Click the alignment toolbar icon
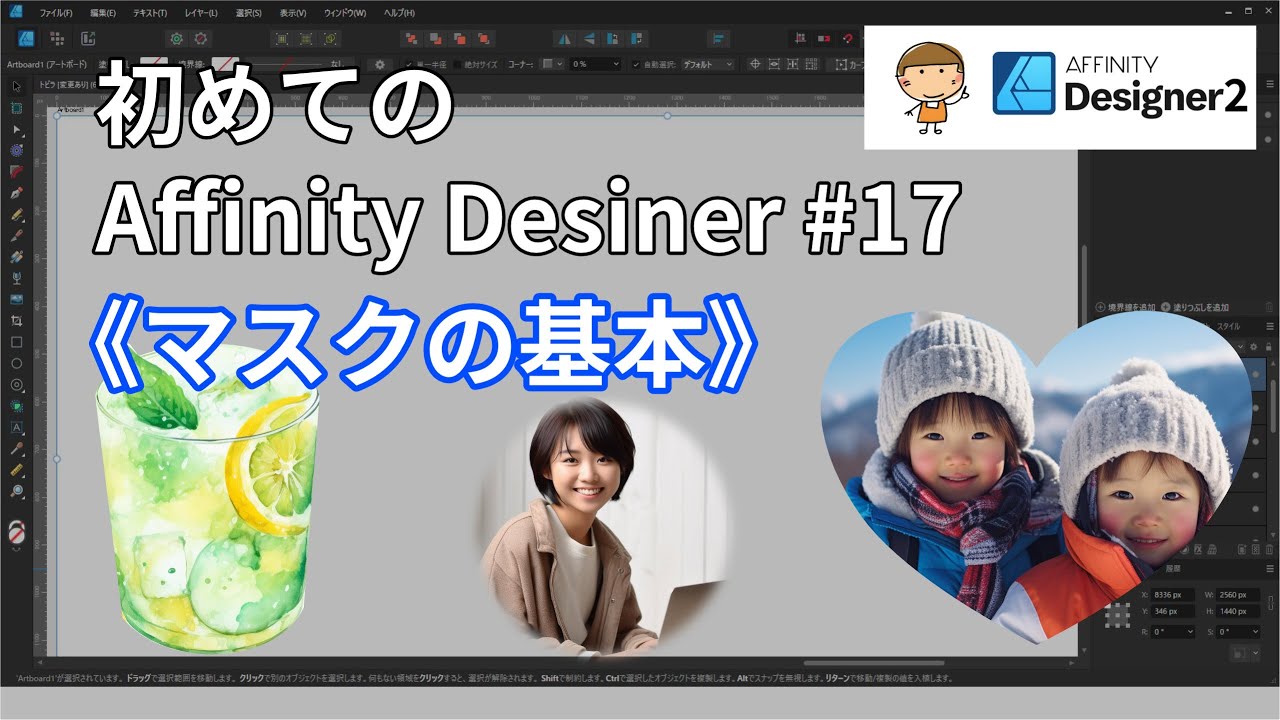Image resolution: width=1280 pixels, height=720 pixels. click(x=717, y=39)
